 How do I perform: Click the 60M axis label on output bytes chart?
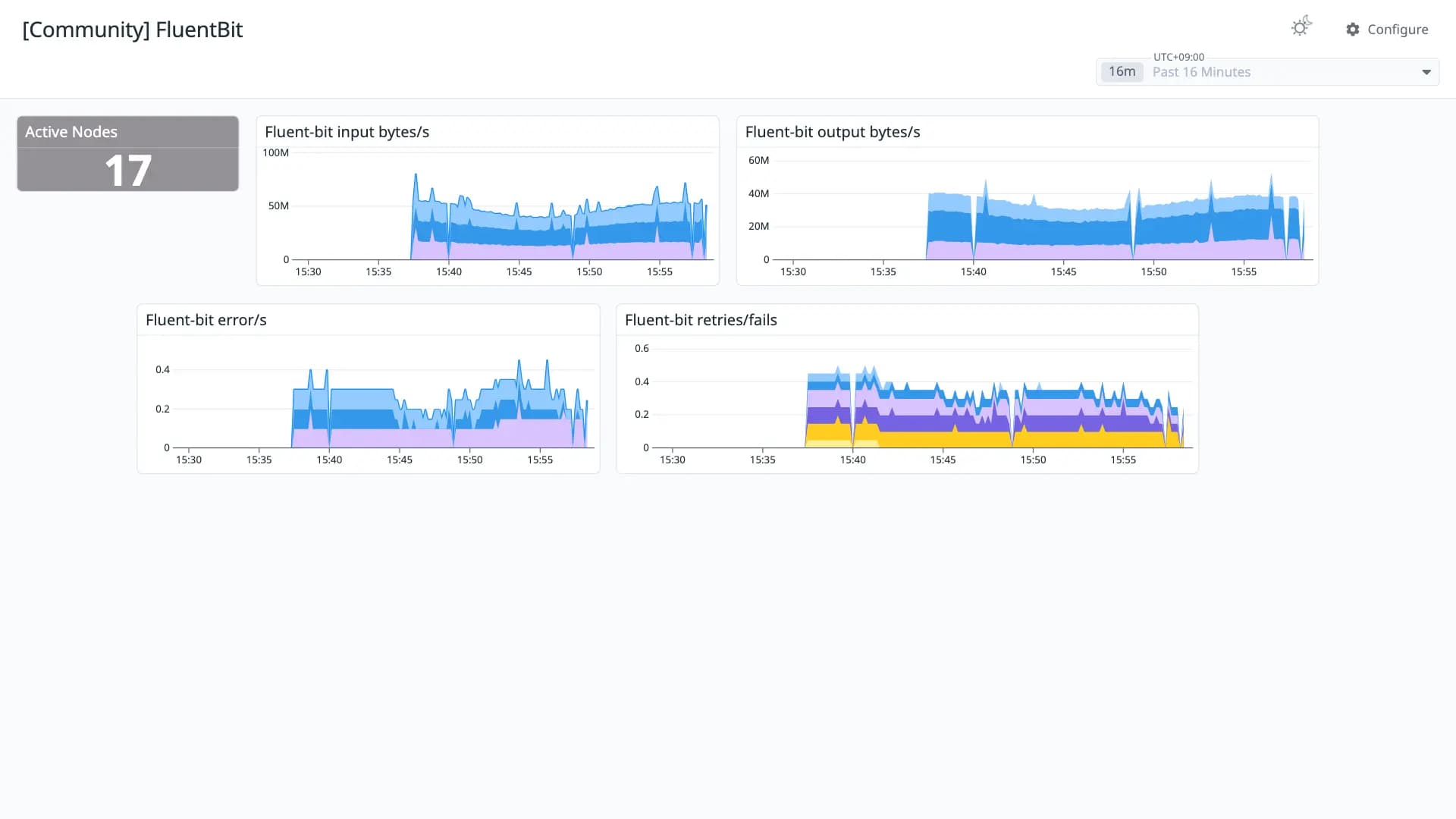click(759, 160)
